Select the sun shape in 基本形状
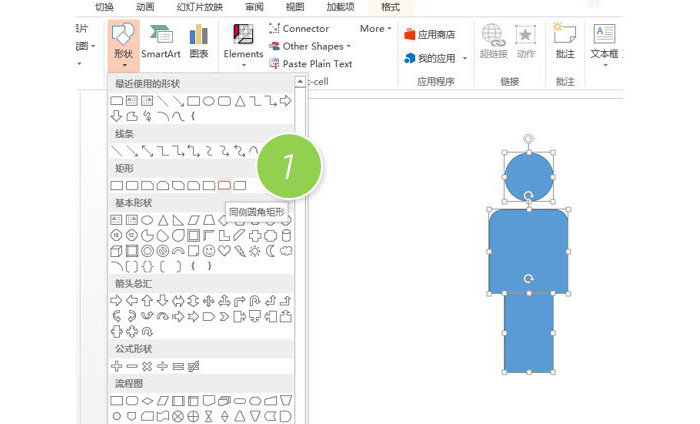Image resolution: width=700 pixels, height=424 pixels. click(x=255, y=251)
